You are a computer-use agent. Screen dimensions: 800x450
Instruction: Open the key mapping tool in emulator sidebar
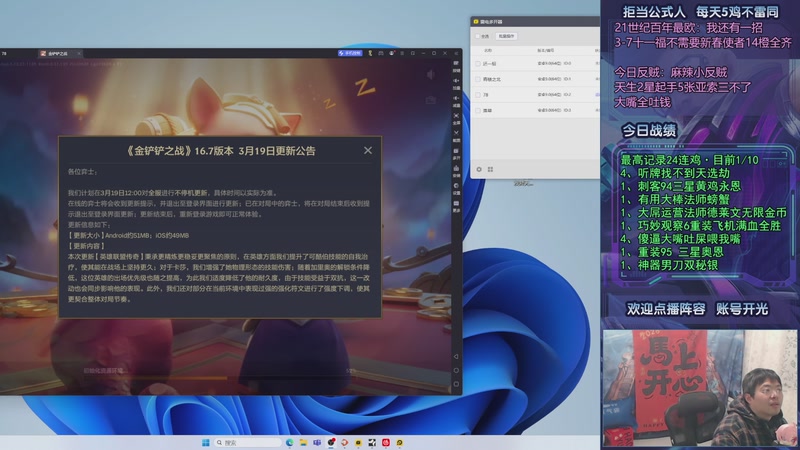point(456,66)
